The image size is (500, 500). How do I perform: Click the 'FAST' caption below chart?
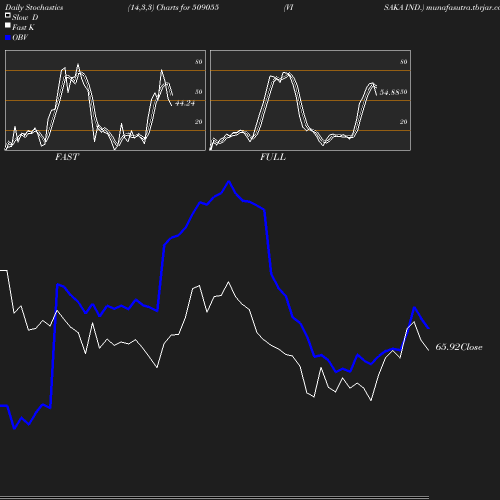(x=67, y=157)
